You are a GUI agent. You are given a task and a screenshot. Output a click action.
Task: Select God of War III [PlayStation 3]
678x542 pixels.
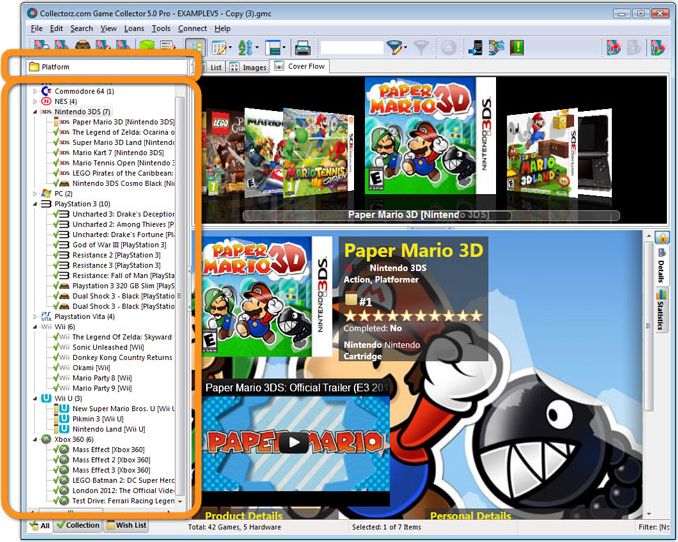119,245
